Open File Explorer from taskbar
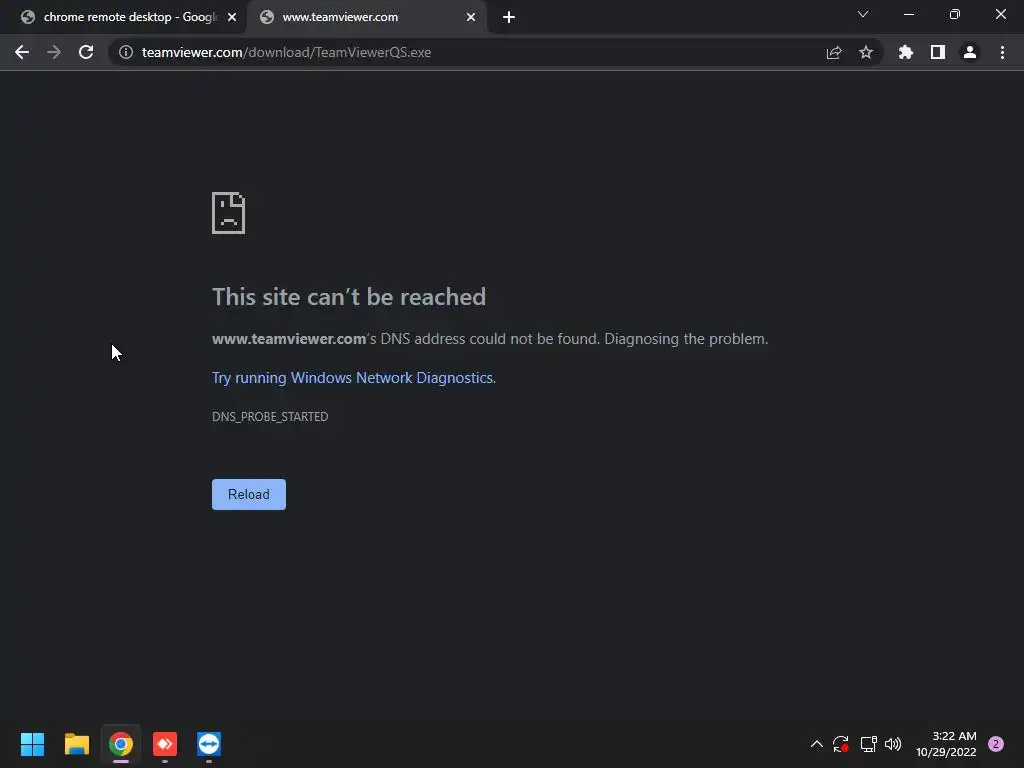This screenshot has width=1024, height=768. pyautogui.click(x=76, y=744)
